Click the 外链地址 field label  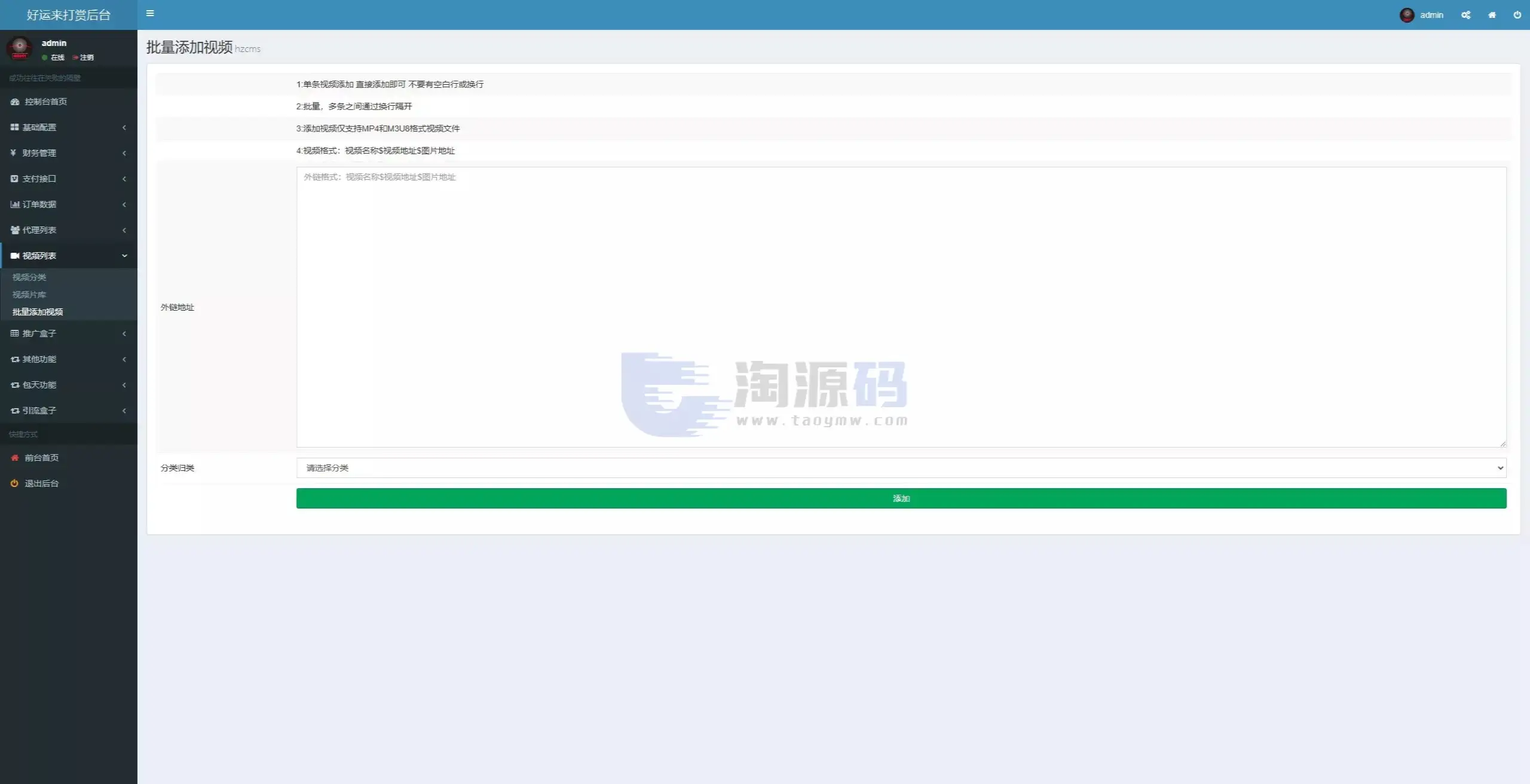click(178, 307)
